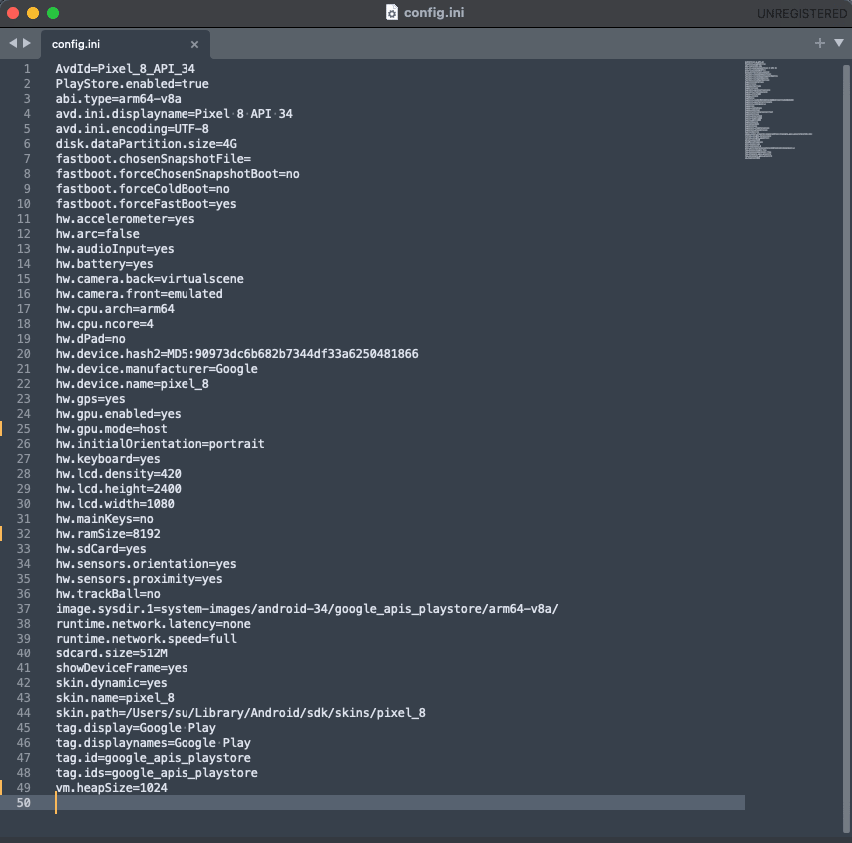Click line 'hw.device.name=pixel_8'

[132, 384]
